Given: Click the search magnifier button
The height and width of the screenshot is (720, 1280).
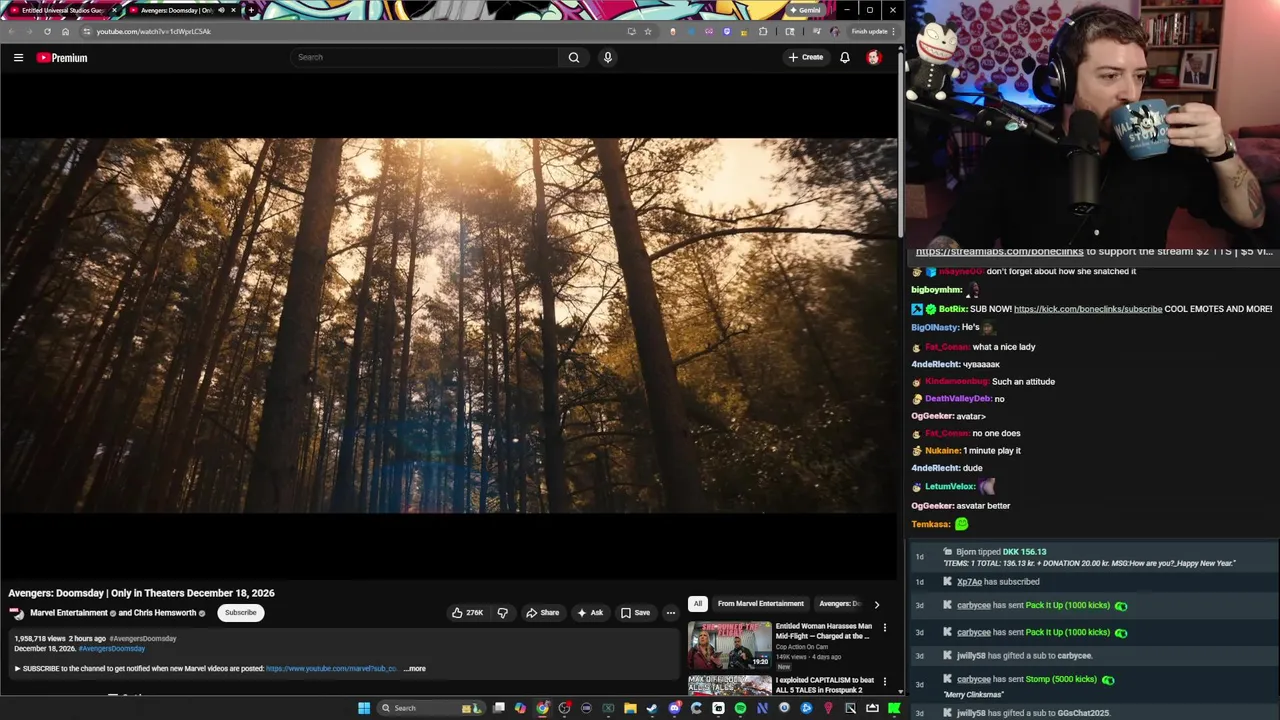Looking at the screenshot, I should pyautogui.click(x=574, y=57).
